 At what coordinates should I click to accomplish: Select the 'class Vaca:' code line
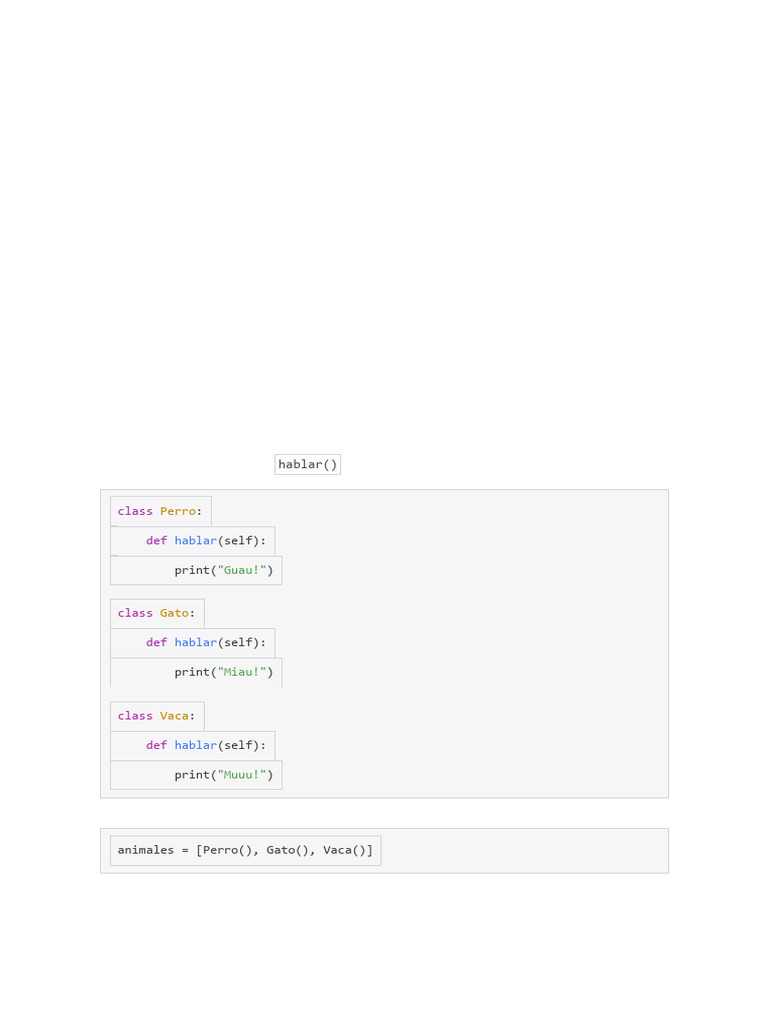(x=157, y=716)
